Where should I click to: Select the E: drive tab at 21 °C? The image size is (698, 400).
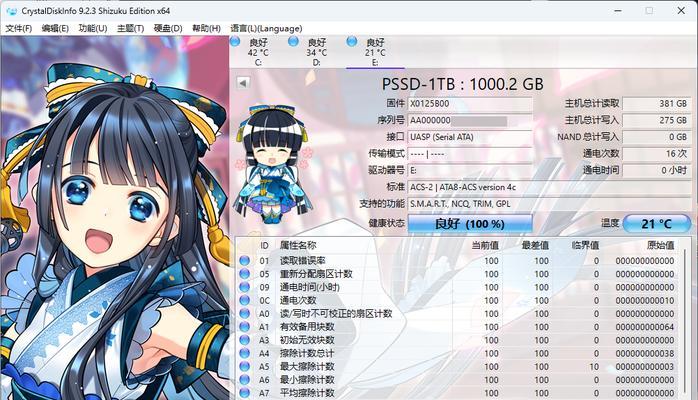[375, 52]
